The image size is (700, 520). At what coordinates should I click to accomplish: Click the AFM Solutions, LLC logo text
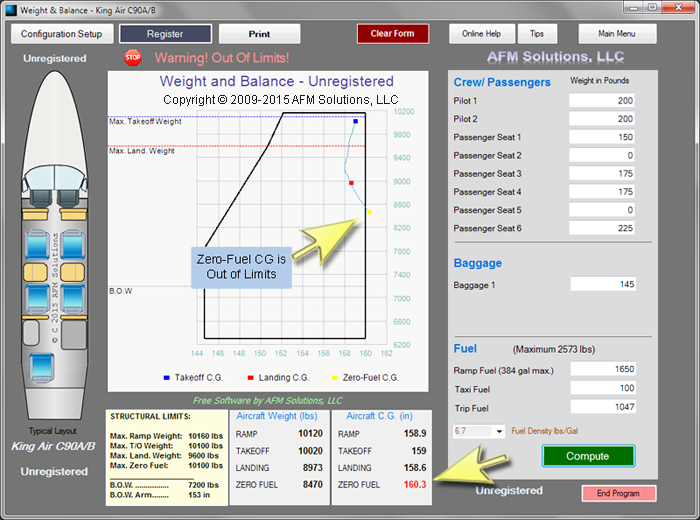pos(556,57)
